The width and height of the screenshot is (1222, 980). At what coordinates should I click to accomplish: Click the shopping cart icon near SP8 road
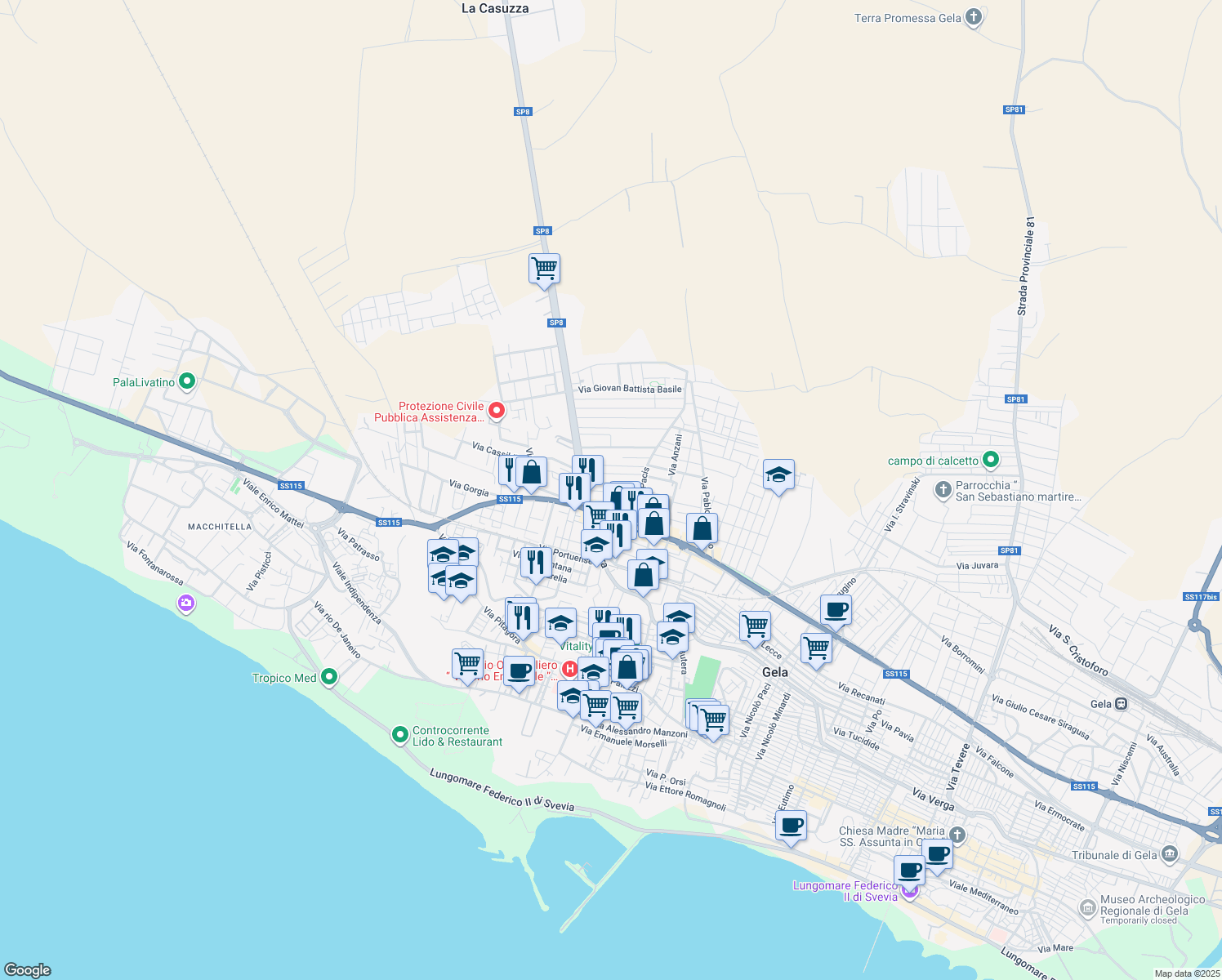tap(545, 268)
